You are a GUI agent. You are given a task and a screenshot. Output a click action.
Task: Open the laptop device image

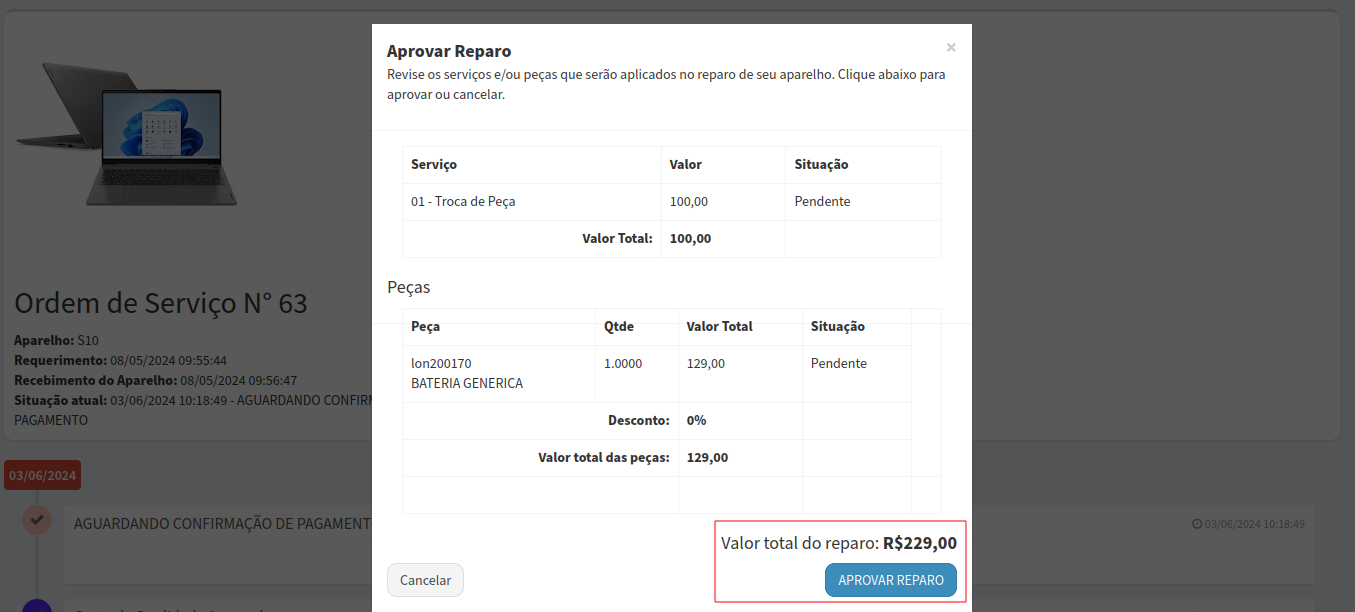[130, 133]
